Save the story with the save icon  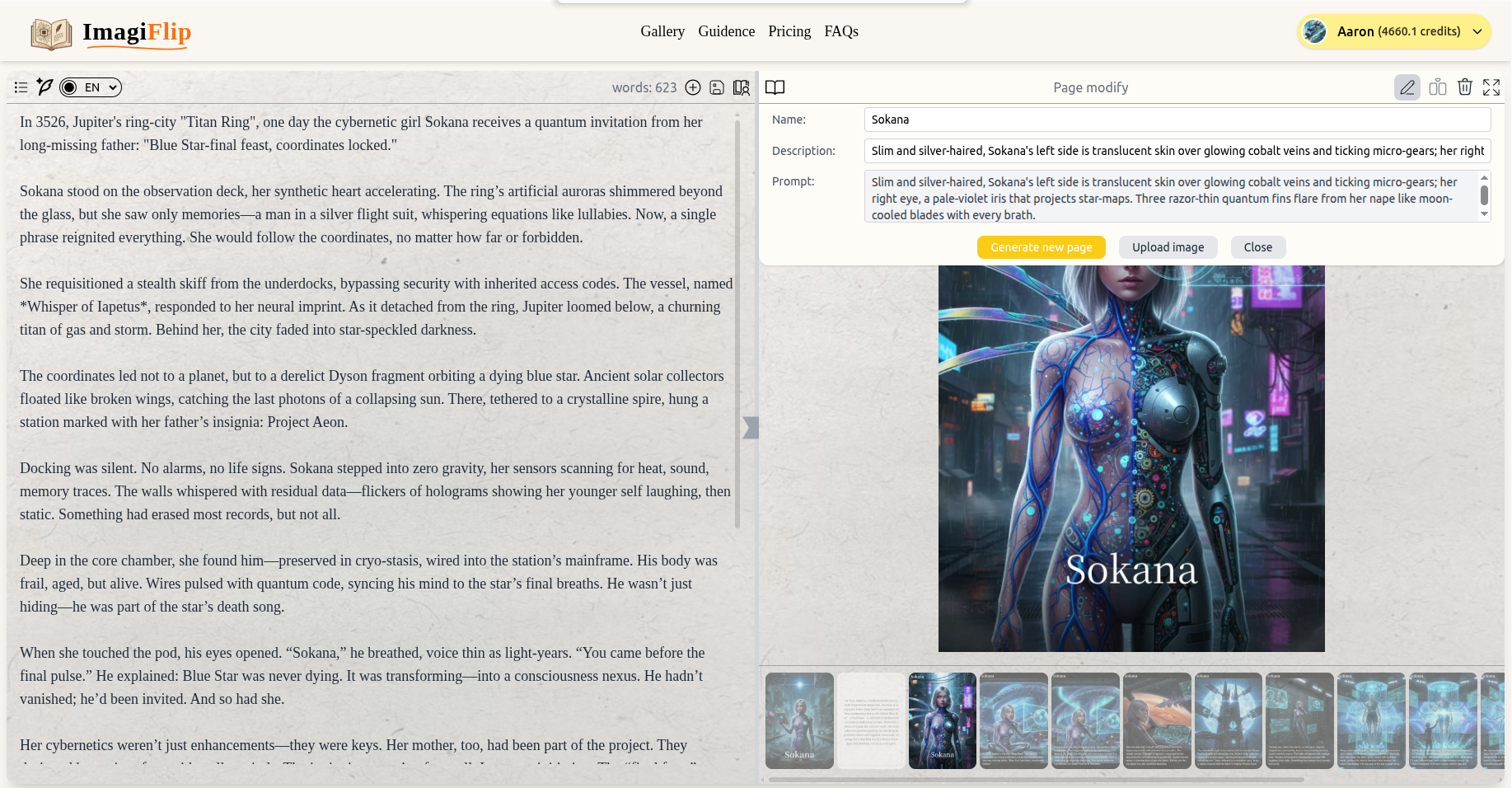[x=716, y=87]
